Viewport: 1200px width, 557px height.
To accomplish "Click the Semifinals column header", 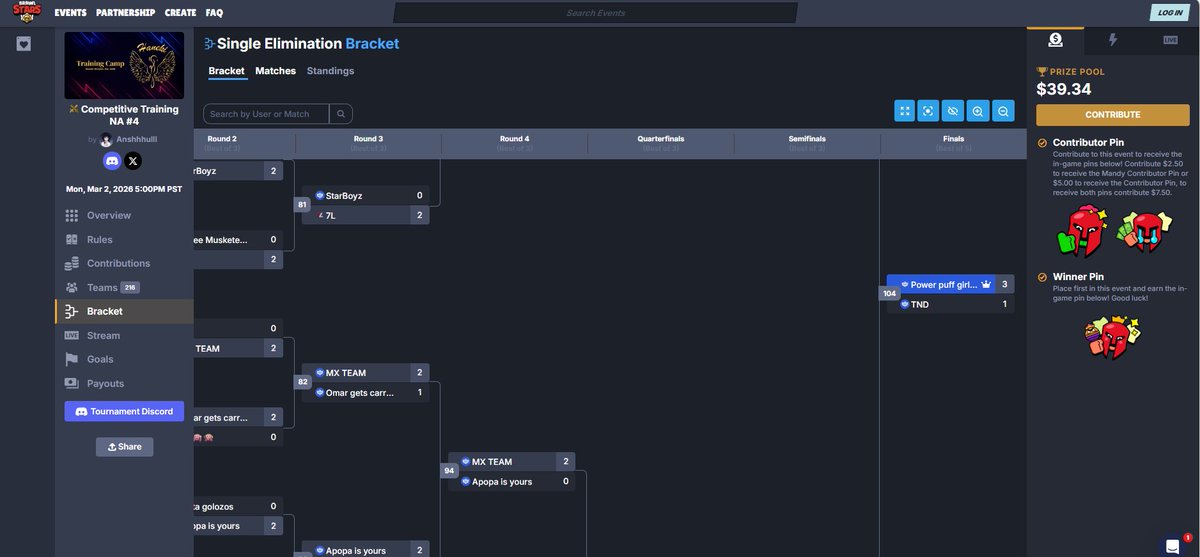I will 807,142.
